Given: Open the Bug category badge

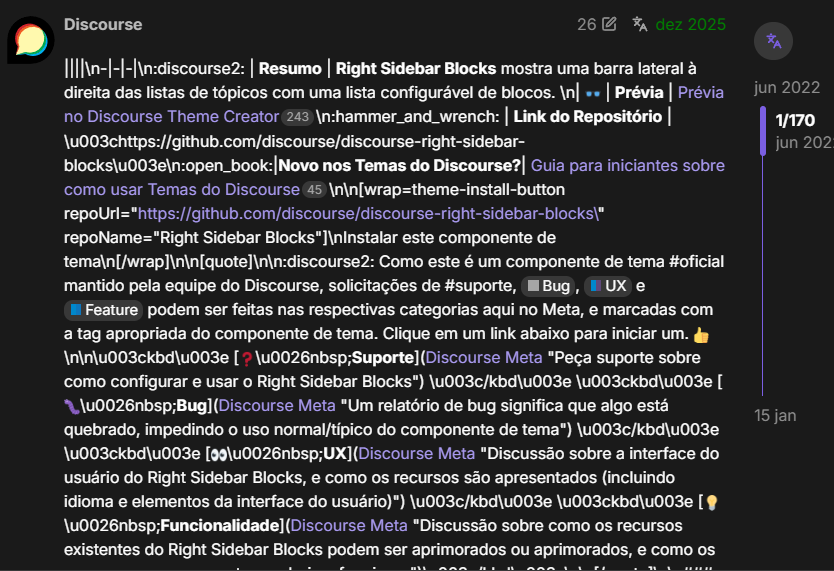Looking at the screenshot, I should [x=548, y=286].
